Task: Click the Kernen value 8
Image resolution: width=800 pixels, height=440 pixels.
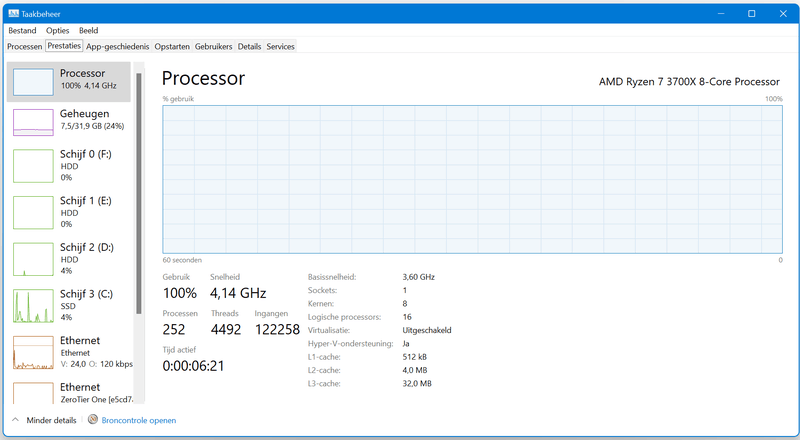Action: (405, 304)
